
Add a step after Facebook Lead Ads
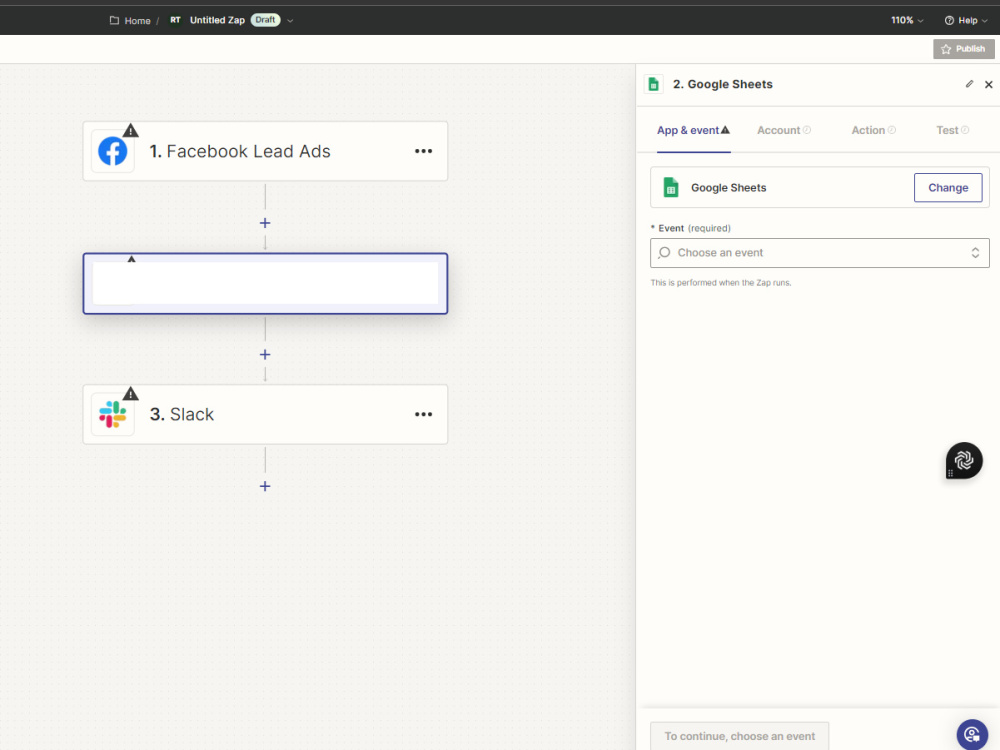[265, 223]
